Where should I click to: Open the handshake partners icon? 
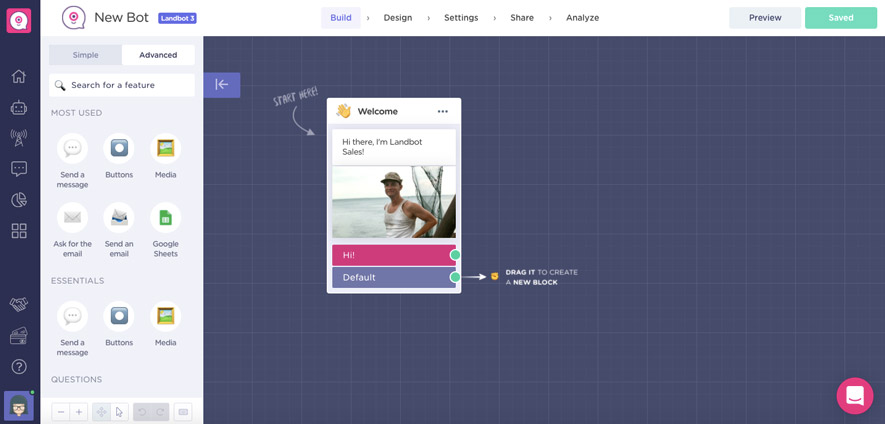coord(19,305)
